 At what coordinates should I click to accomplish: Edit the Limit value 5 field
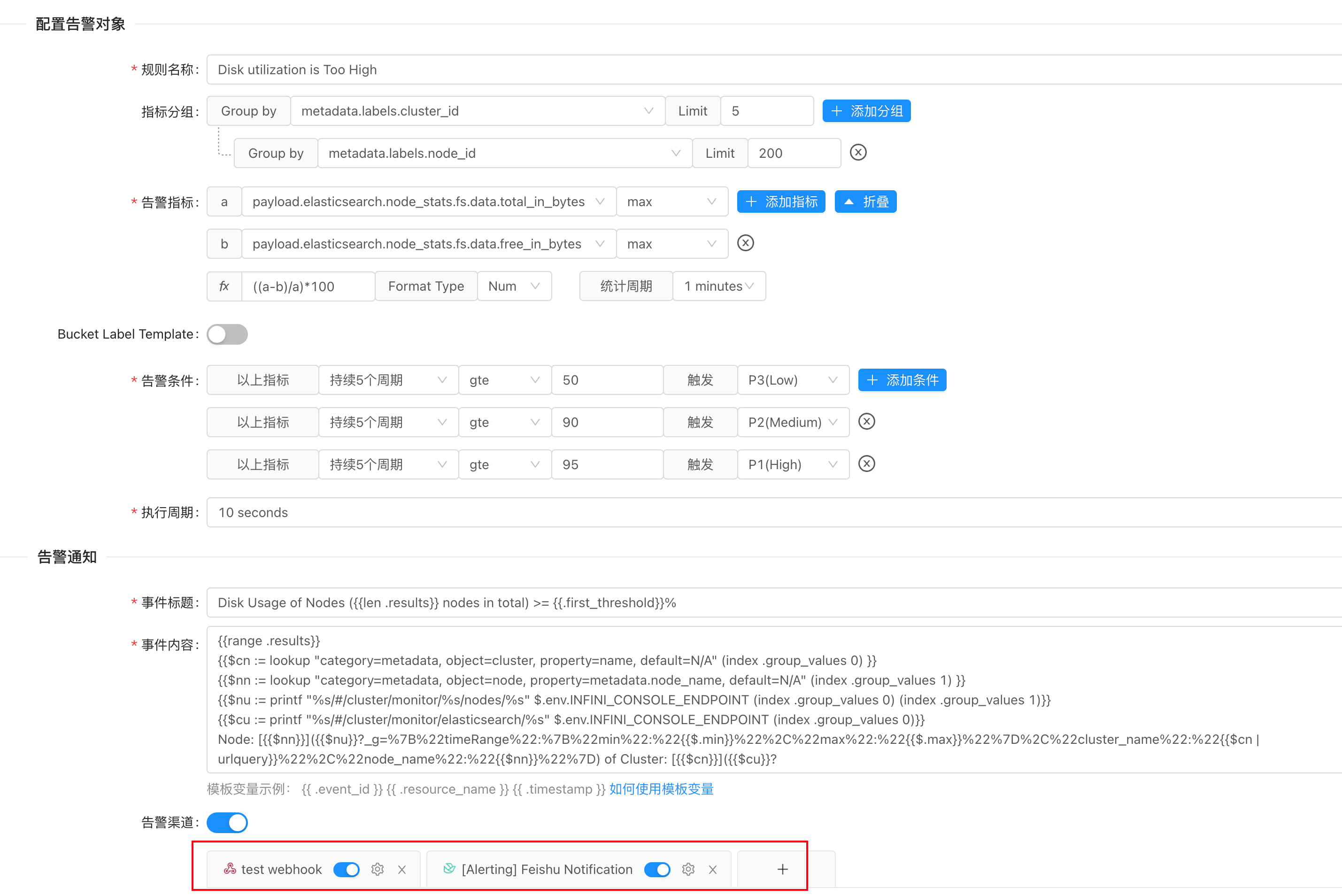[767, 111]
